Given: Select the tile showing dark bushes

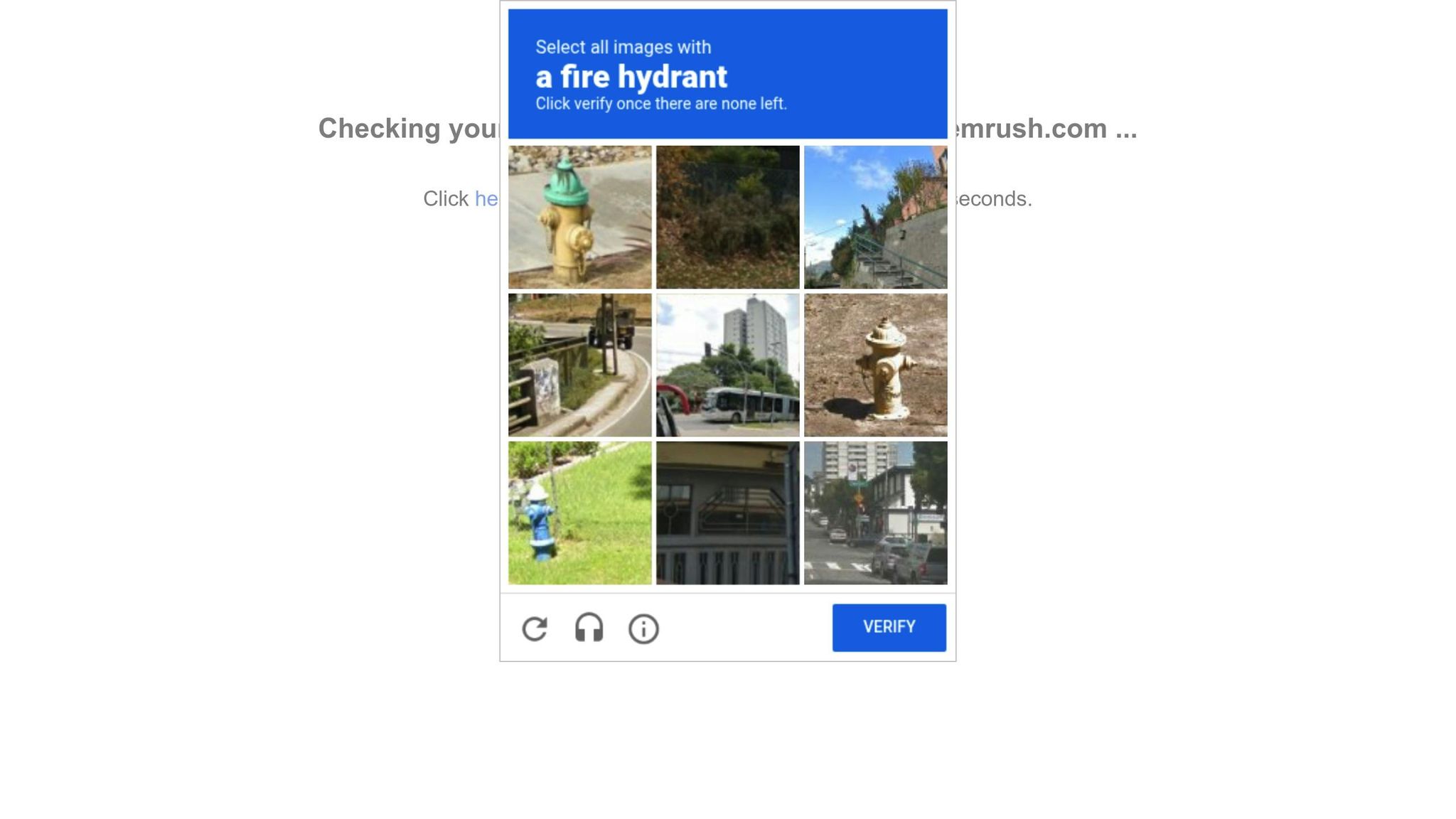Looking at the screenshot, I should pos(728,218).
